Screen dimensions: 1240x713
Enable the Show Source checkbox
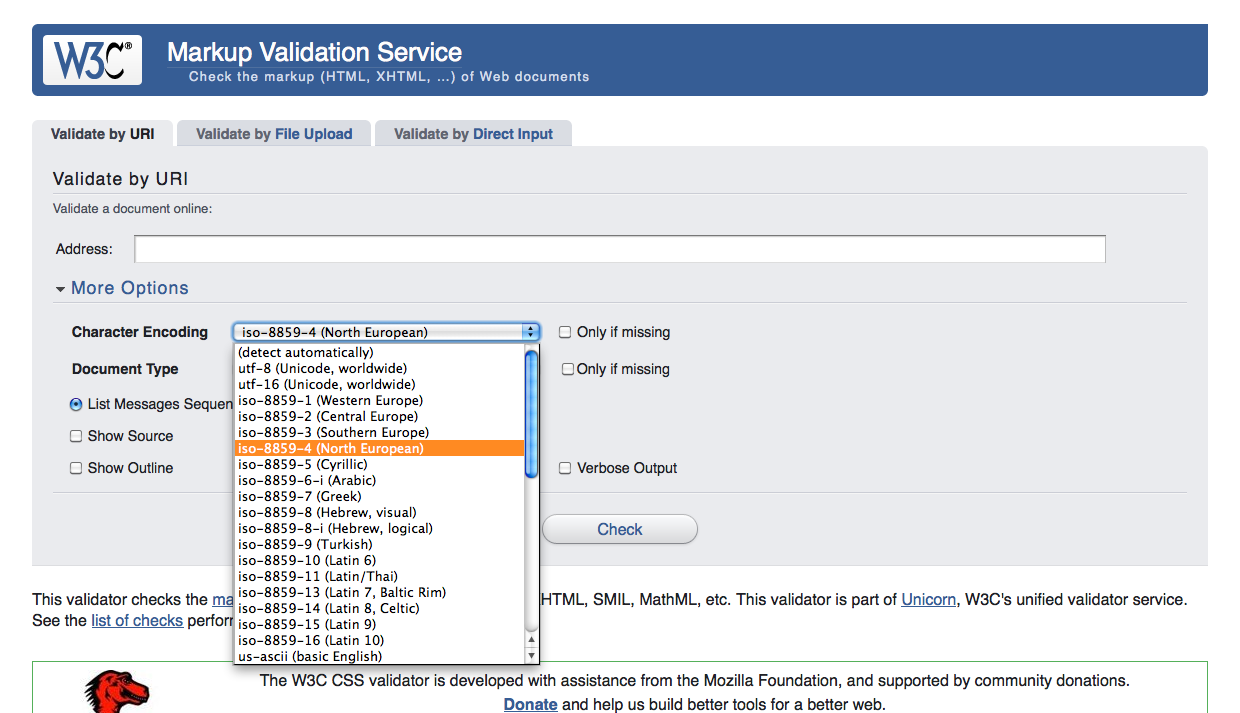[x=76, y=436]
